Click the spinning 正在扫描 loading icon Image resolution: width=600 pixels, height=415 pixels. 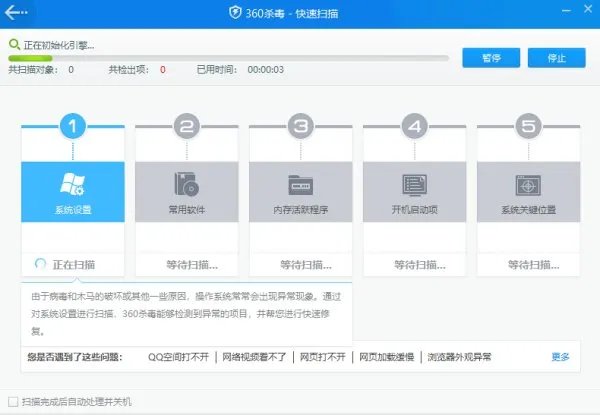tap(40, 264)
